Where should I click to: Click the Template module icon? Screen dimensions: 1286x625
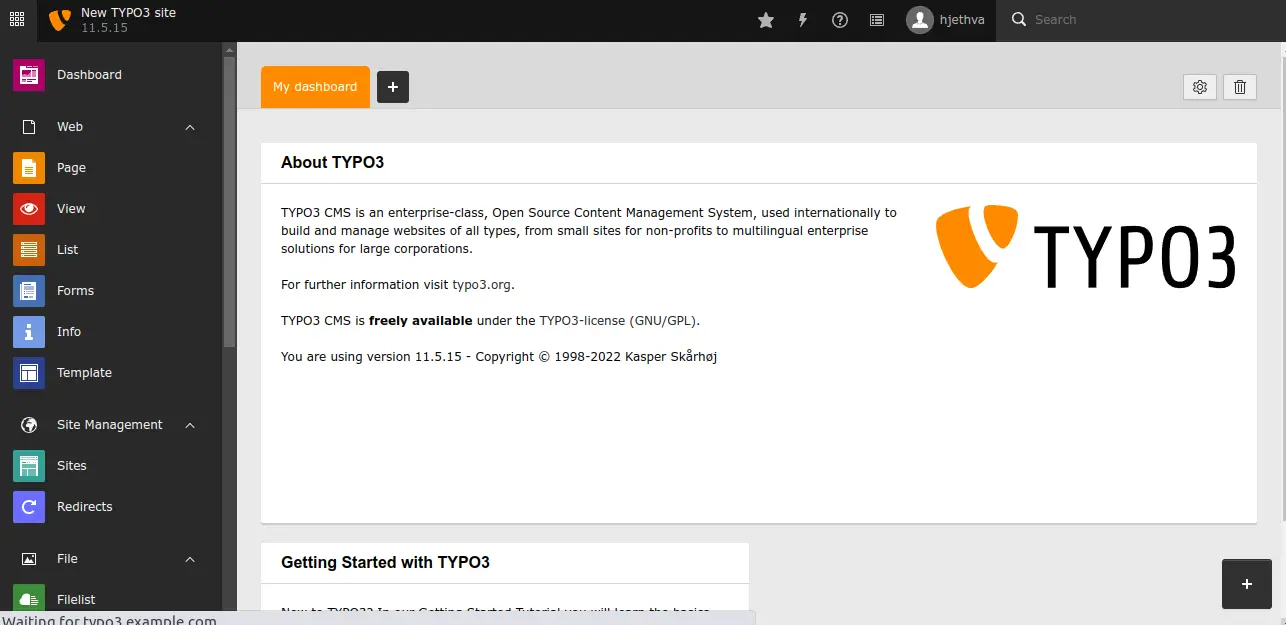pos(29,373)
